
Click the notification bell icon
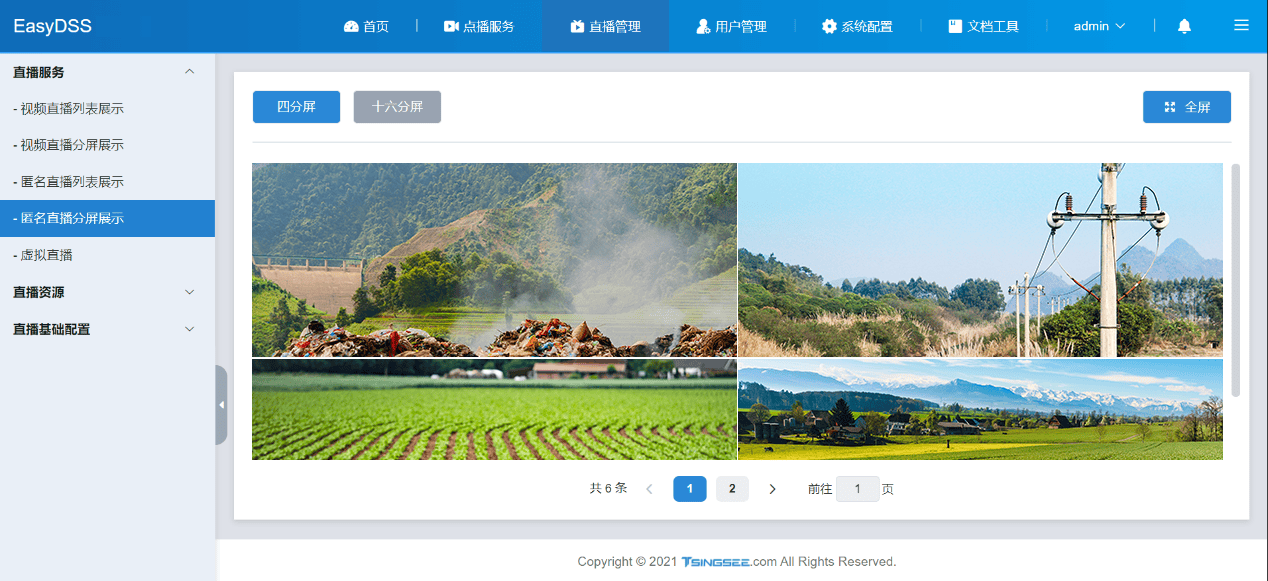coord(1184,26)
